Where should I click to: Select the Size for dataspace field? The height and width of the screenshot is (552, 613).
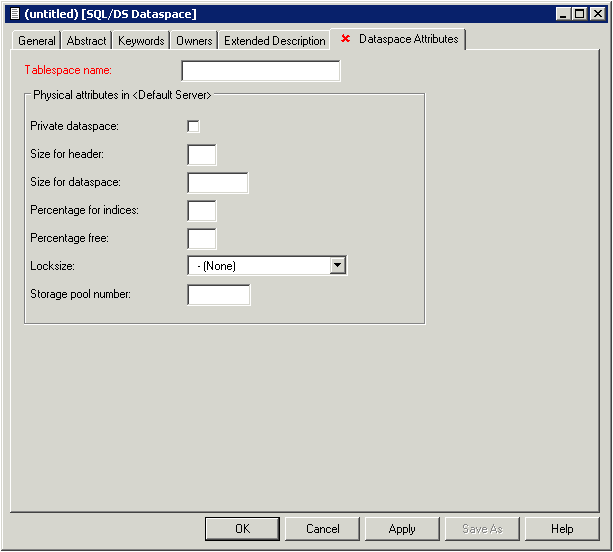point(218,183)
